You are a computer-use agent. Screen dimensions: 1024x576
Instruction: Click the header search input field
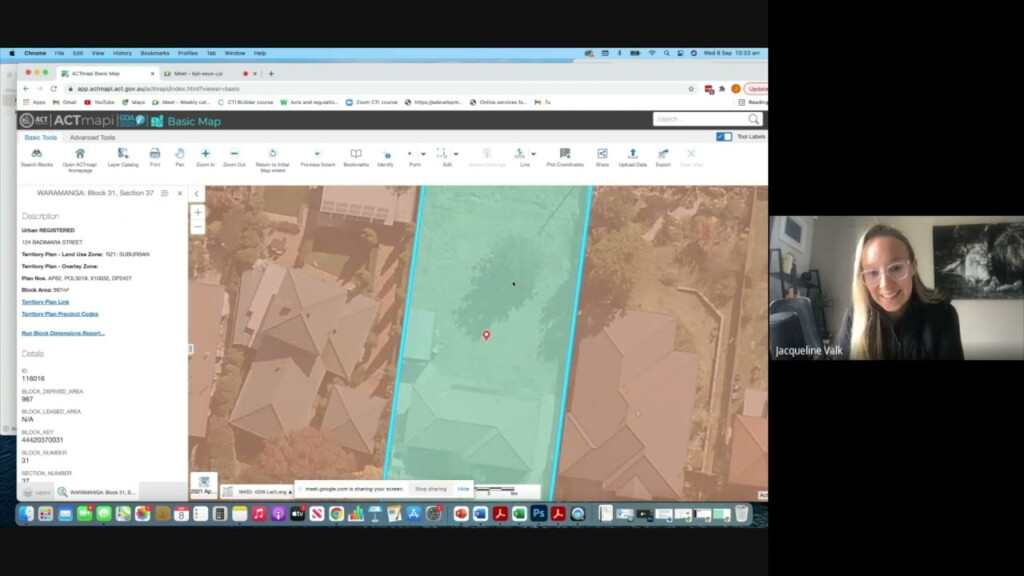(x=700, y=119)
